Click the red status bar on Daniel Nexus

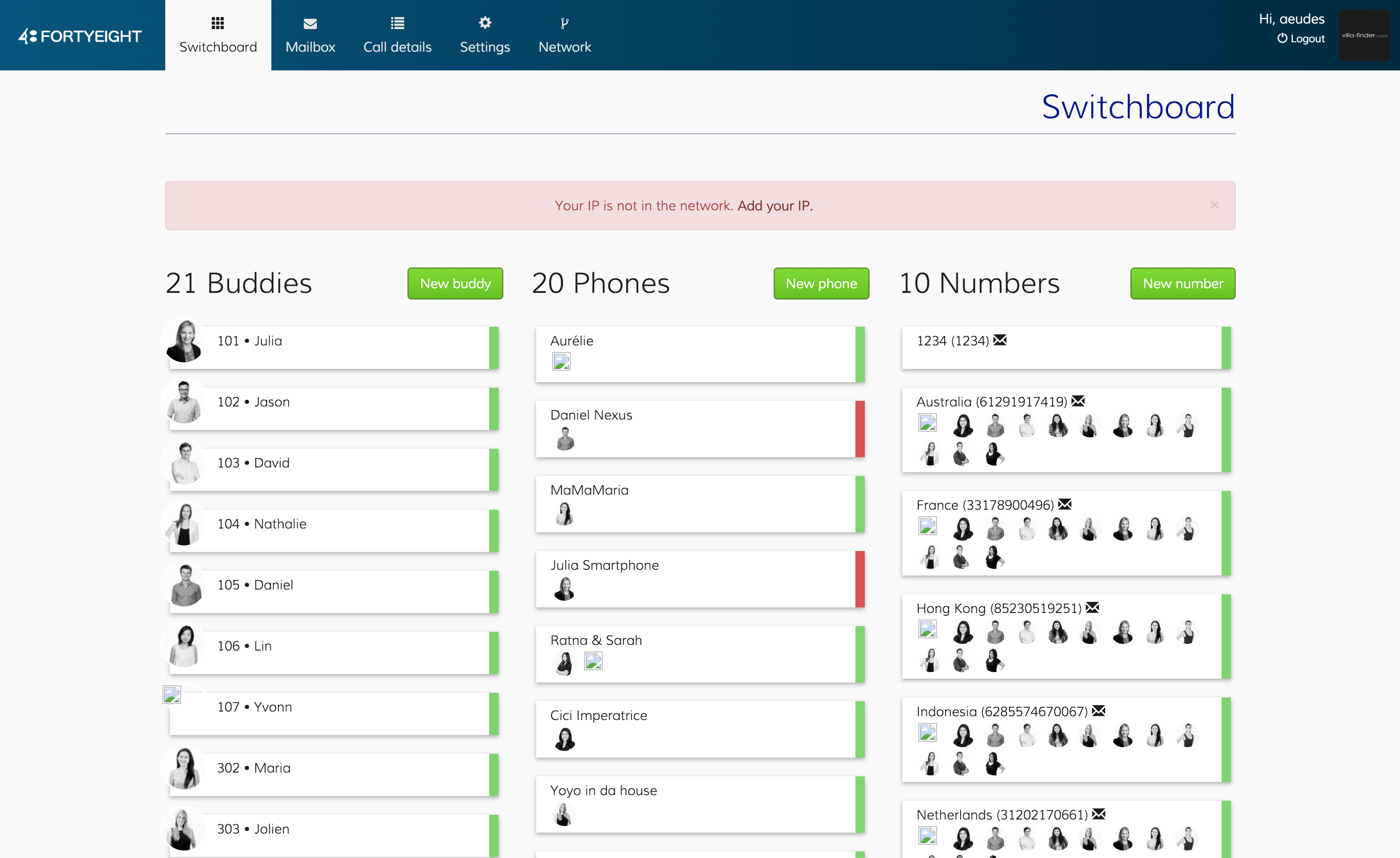[x=860, y=429]
